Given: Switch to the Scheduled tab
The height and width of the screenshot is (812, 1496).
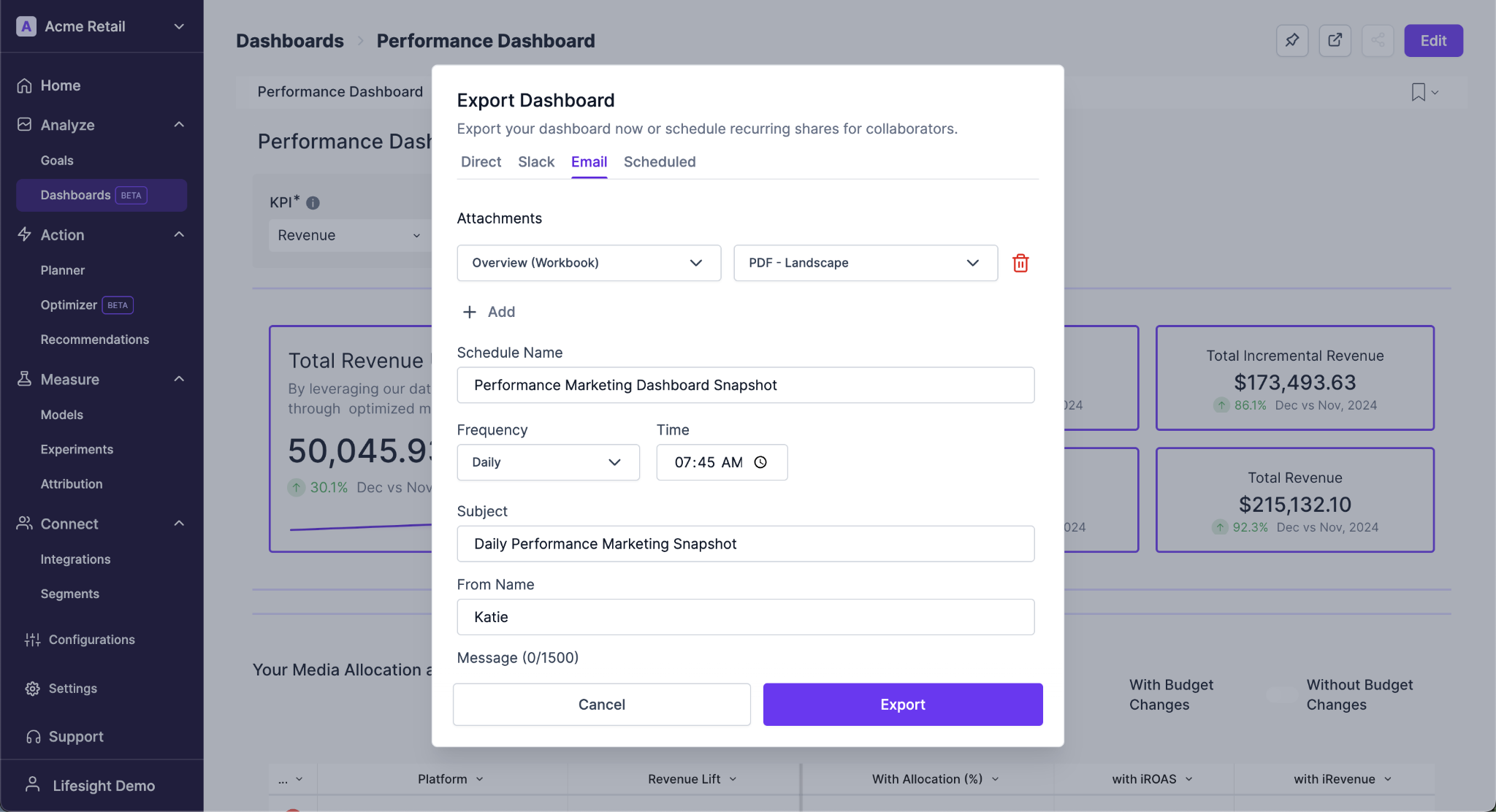Looking at the screenshot, I should click(659, 162).
